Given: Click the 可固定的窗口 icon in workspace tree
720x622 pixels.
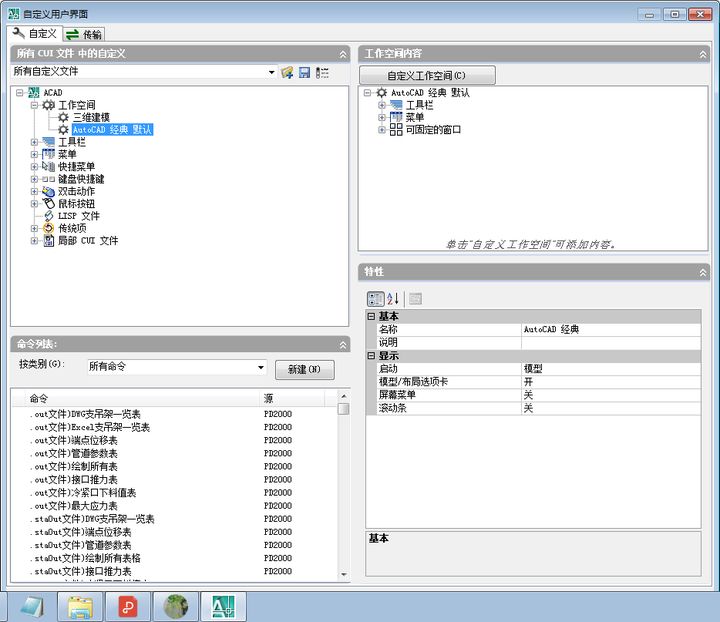Looking at the screenshot, I should tap(396, 129).
